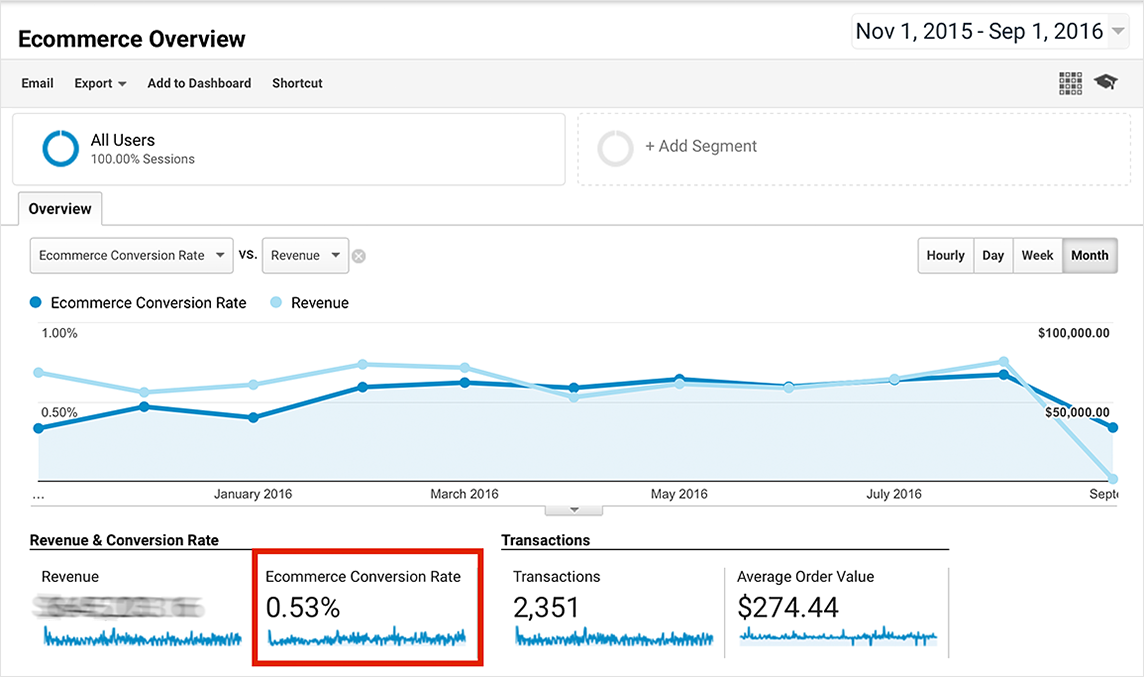Click the Email button
Viewport: 1144px width, 677px height.
38,83
